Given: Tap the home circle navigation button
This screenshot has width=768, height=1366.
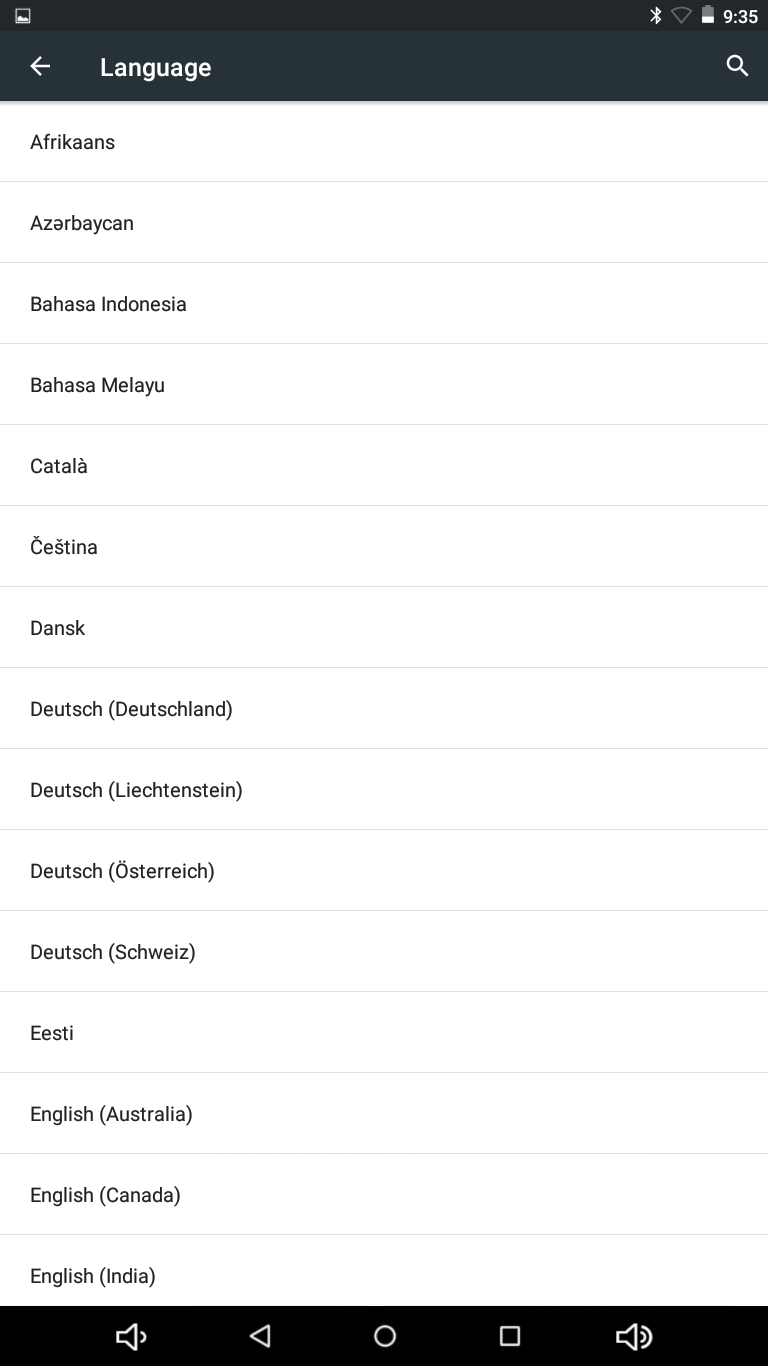Looking at the screenshot, I should pos(385,1336).
